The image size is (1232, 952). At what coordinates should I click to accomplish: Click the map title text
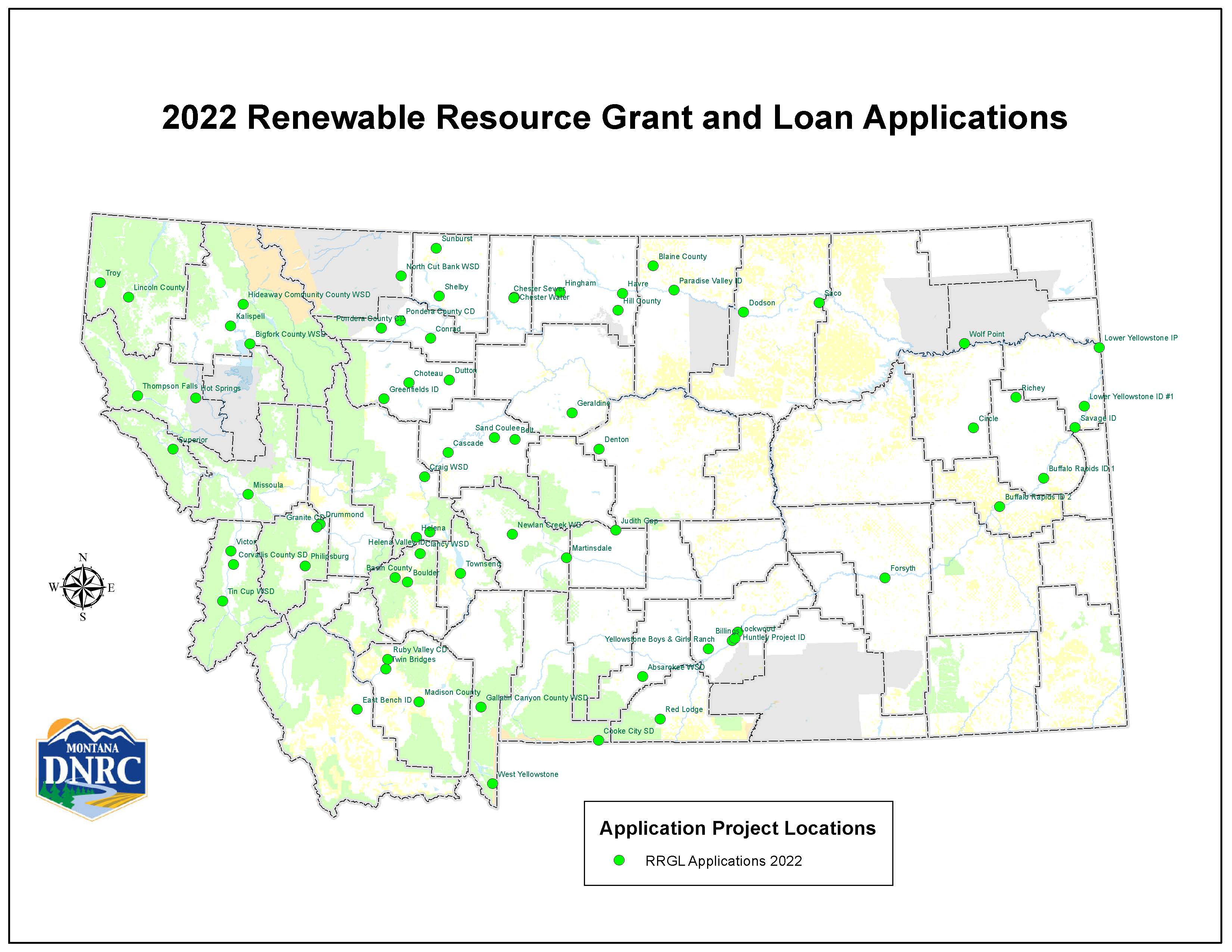tap(614, 117)
